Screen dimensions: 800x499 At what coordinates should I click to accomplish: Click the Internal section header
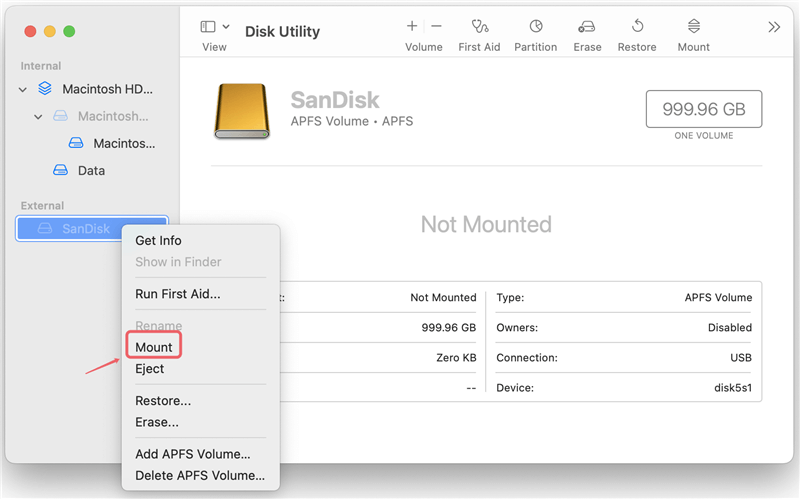point(41,66)
